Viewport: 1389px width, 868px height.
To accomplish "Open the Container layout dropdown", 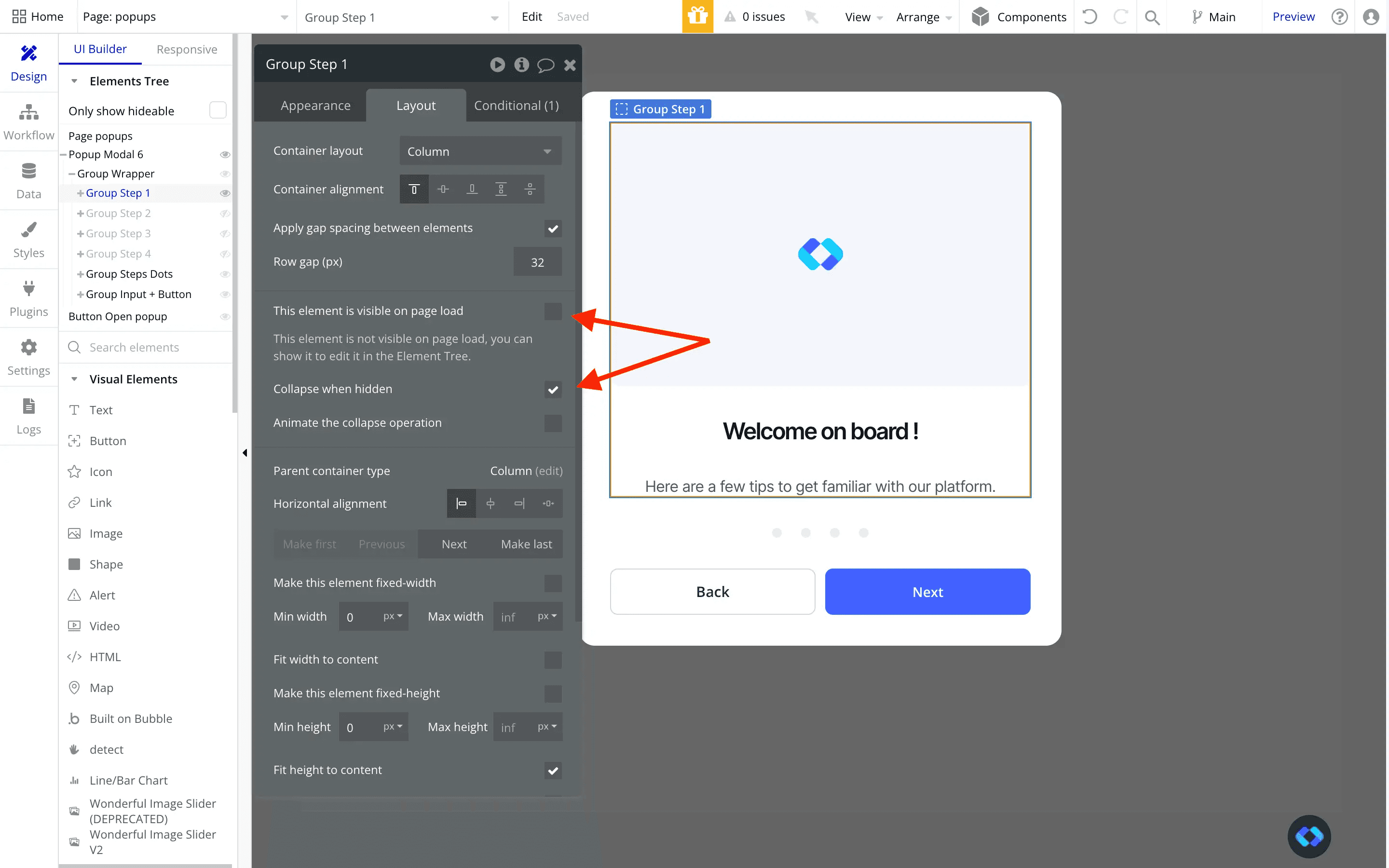I will pyautogui.click(x=480, y=150).
